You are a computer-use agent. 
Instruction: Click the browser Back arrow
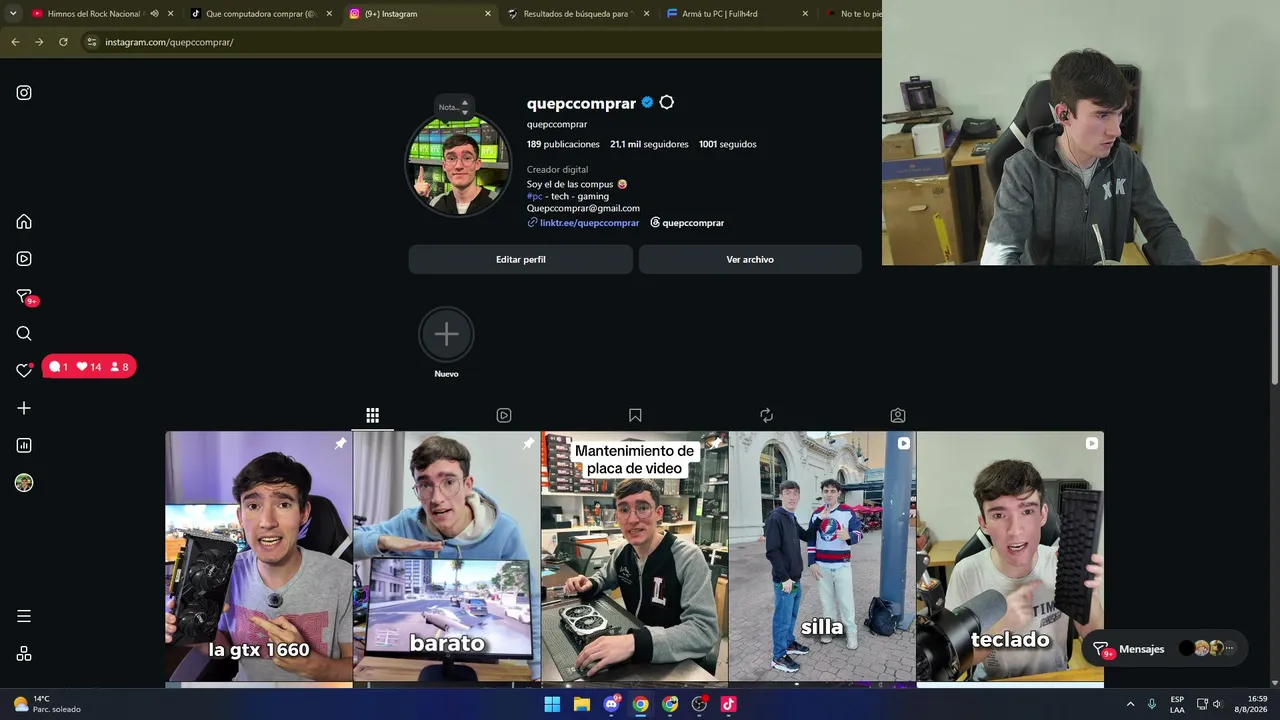pyautogui.click(x=15, y=42)
